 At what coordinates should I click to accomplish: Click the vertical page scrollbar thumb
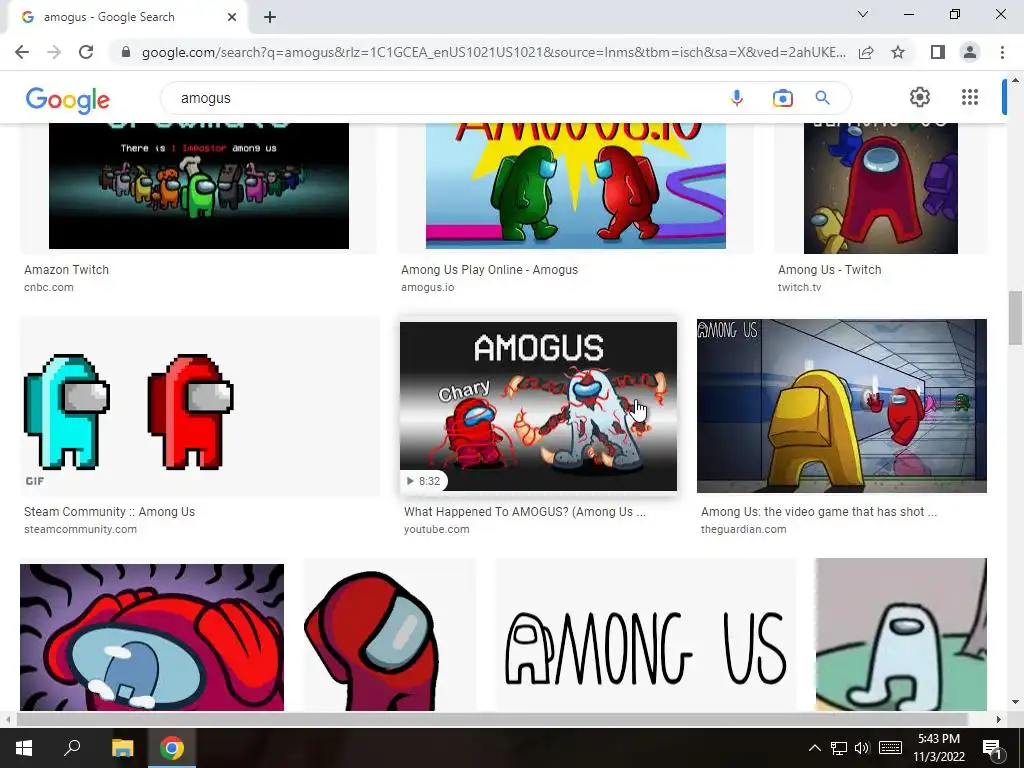[x=1016, y=317]
